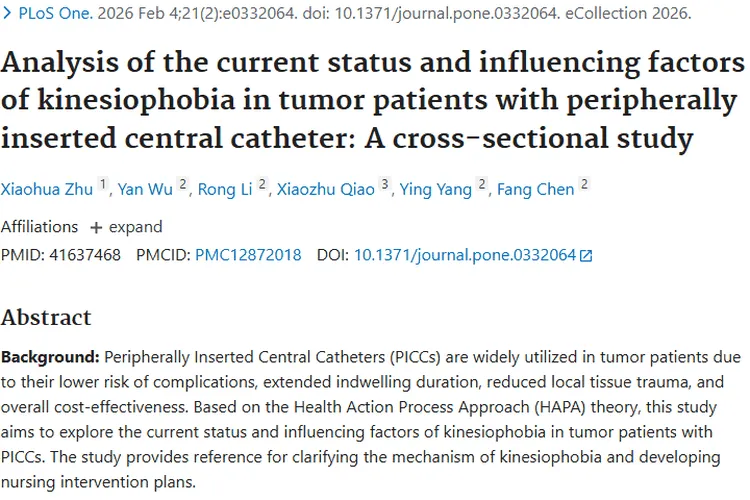
Task: Open the PMC12872018 full-text link
Action: [x=248, y=255]
